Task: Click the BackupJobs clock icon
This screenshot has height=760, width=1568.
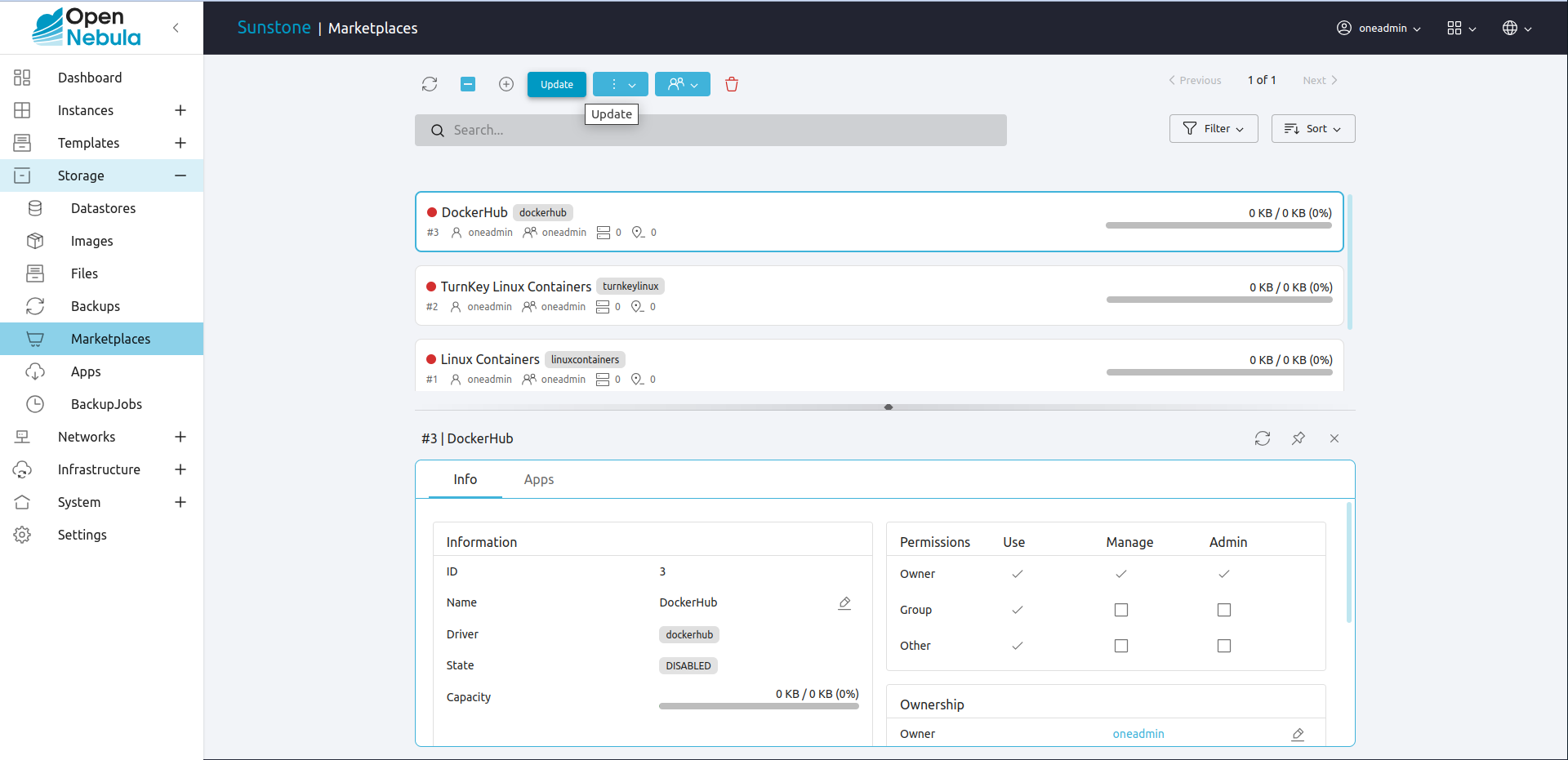Action: click(x=35, y=404)
